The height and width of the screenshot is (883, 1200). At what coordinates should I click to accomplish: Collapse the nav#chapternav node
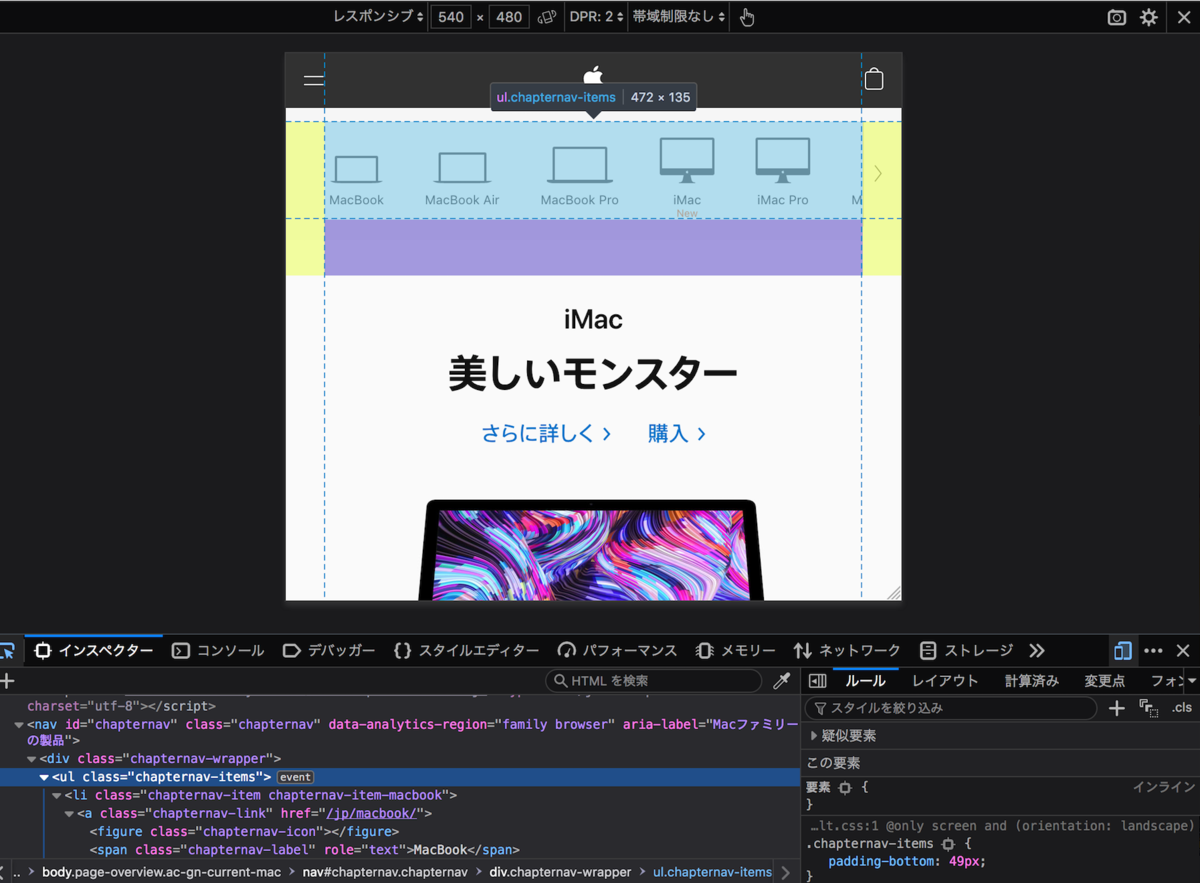pos(19,724)
